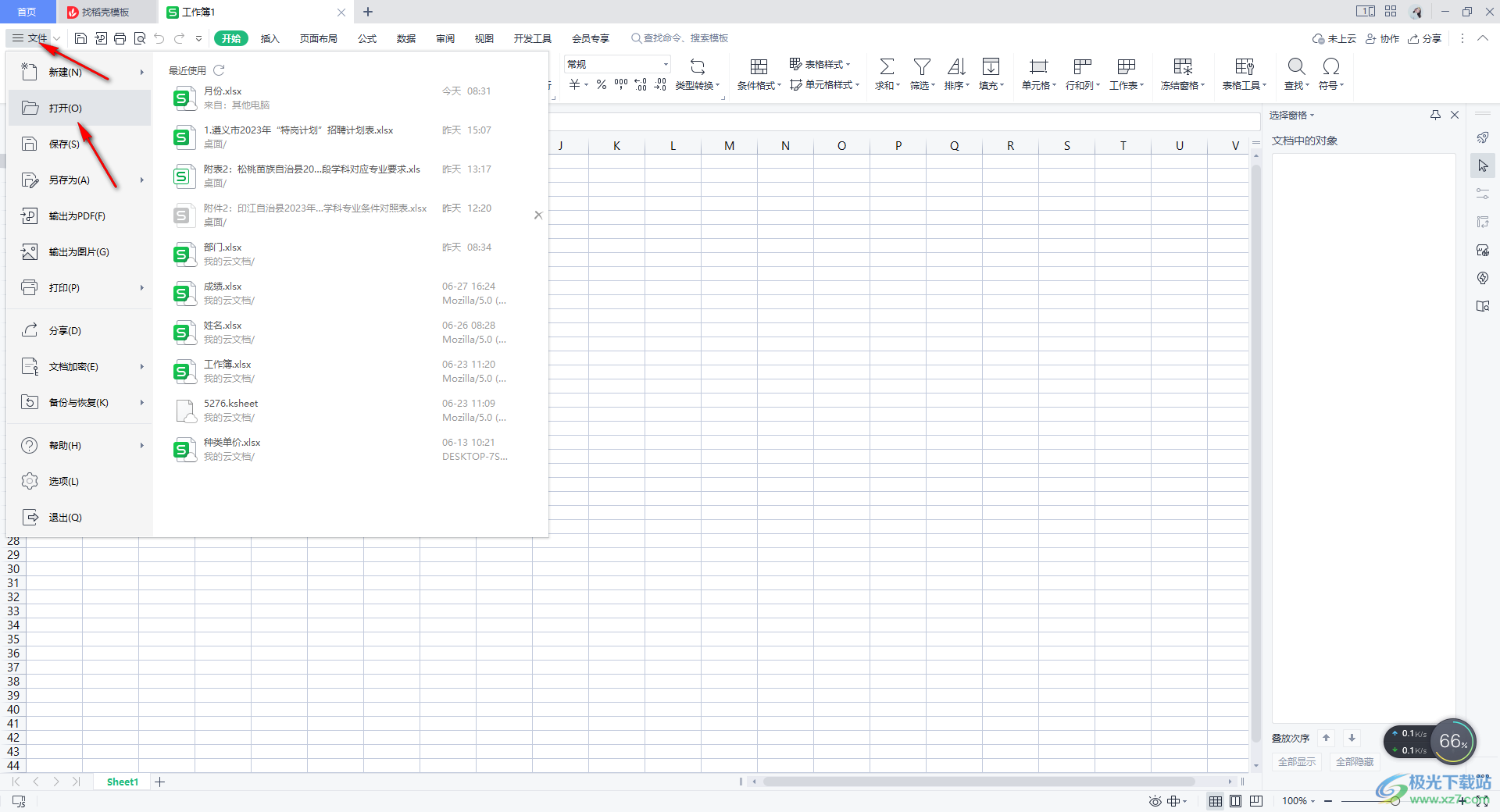
Task: Click the 查找命令 search box
Action: pos(680,38)
